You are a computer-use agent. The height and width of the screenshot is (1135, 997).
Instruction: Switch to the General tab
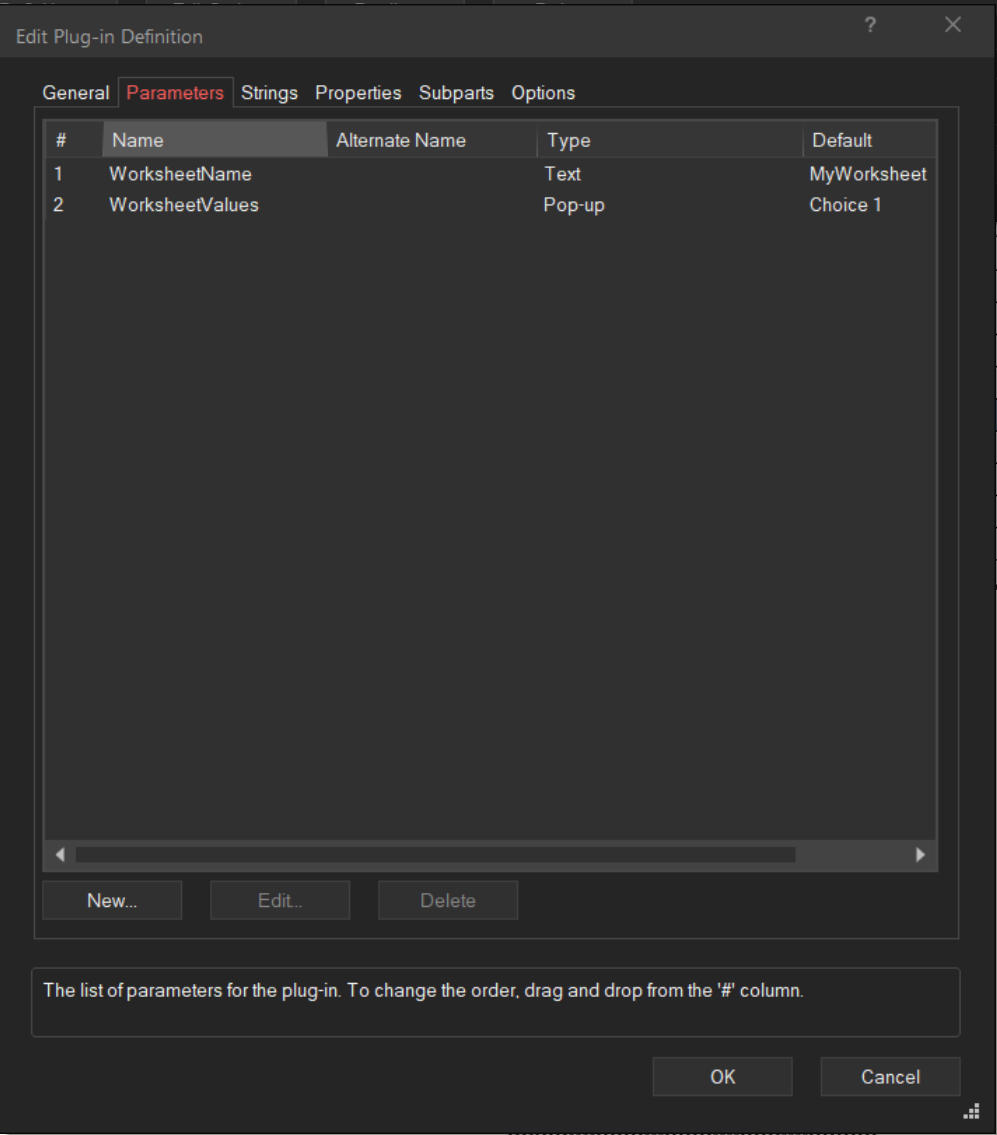pos(75,93)
